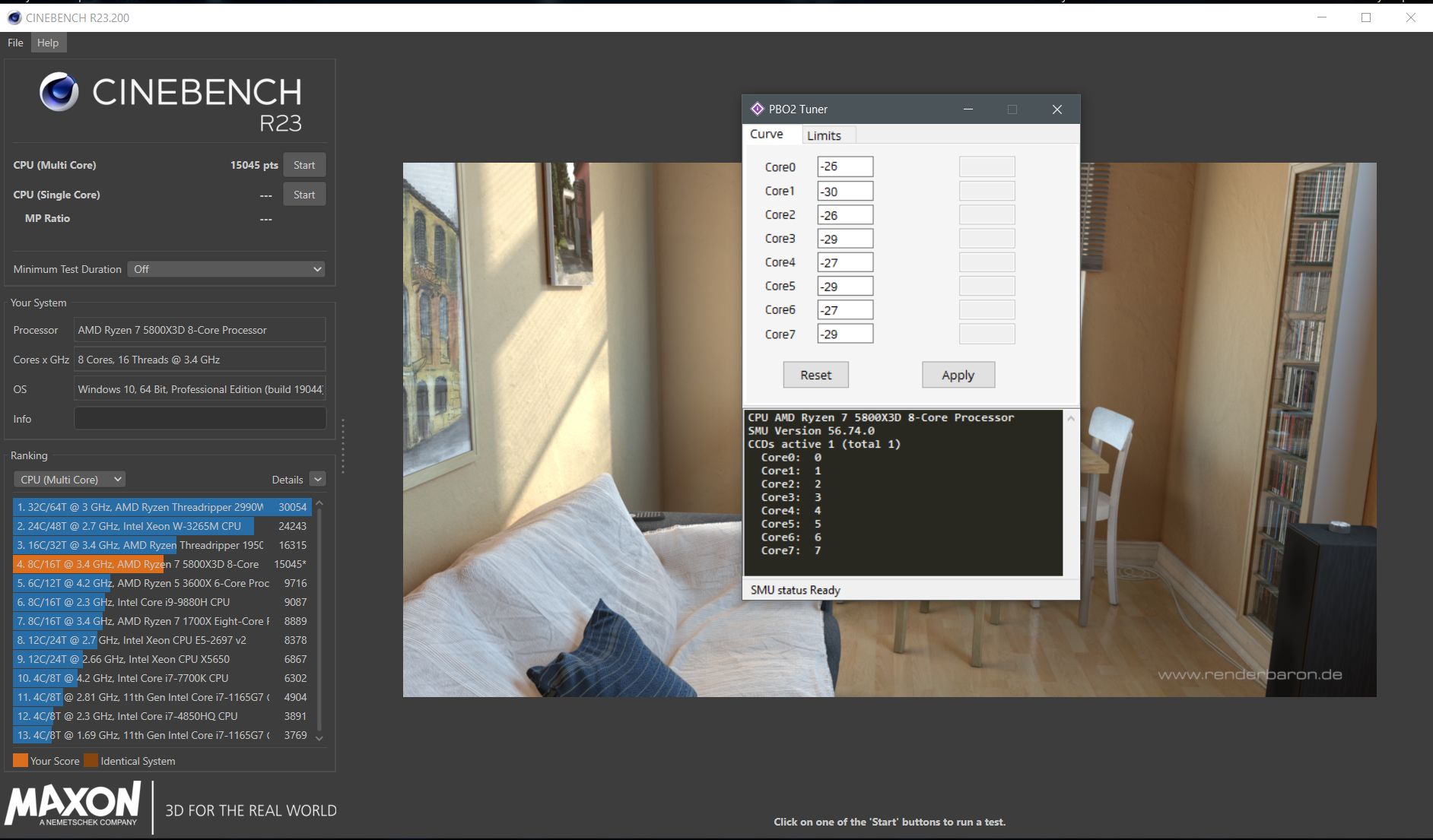Click the panel splitter grip handle
The image size is (1433, 840).
(343, 445)
